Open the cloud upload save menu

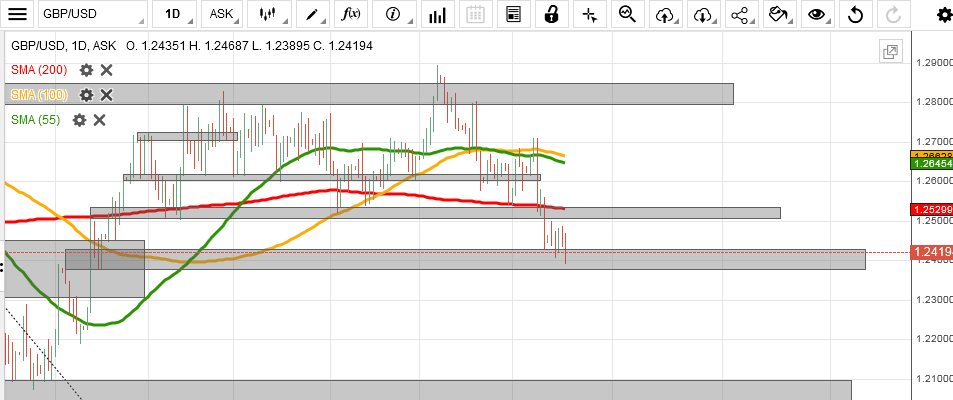(x=666, y=14)
